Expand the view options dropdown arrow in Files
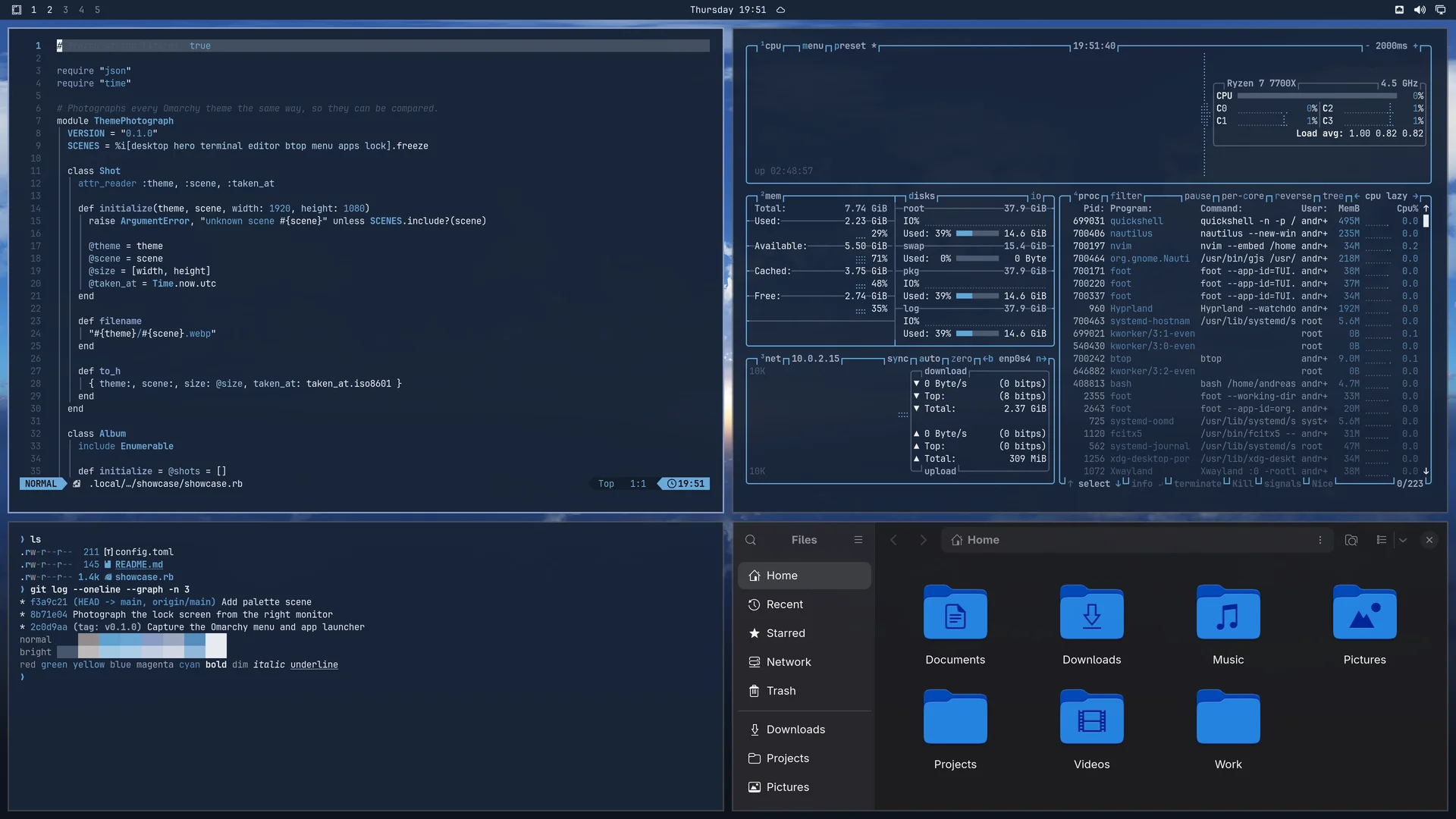Viewport: 1456px width, 819px height. (x=1403, y=540)
